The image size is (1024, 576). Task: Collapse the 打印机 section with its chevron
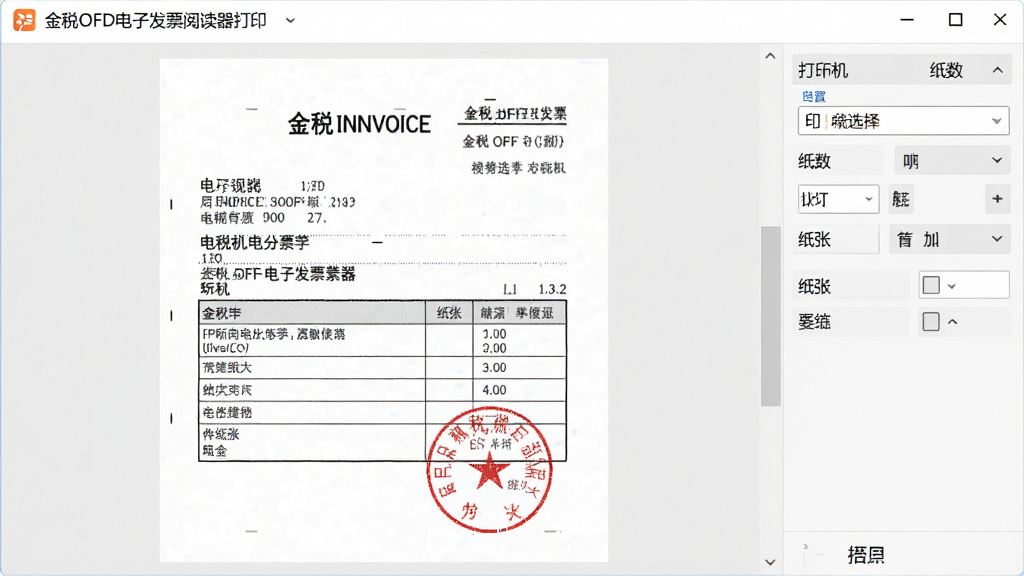click(x=997, y=70)
